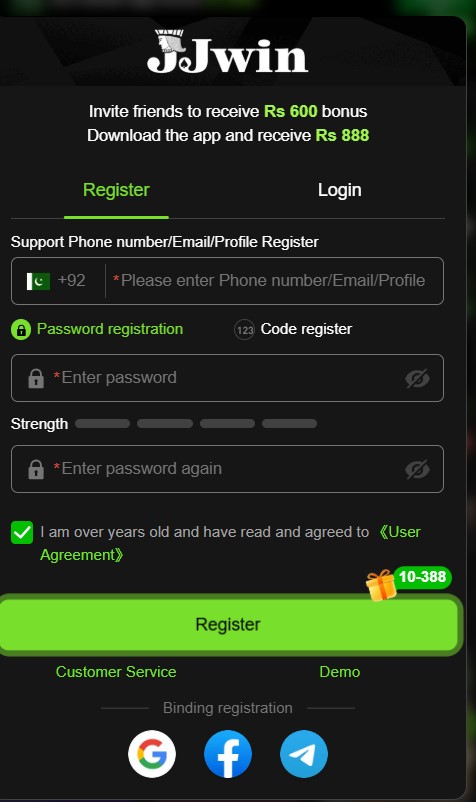Click the Google sign-in icon

pos(152,753)
